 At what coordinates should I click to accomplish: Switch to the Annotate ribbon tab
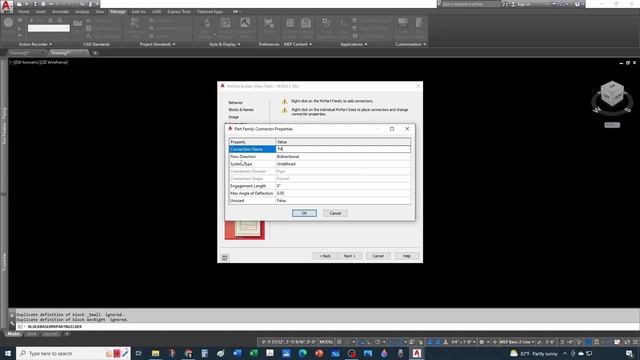click(x=60, y=12)
